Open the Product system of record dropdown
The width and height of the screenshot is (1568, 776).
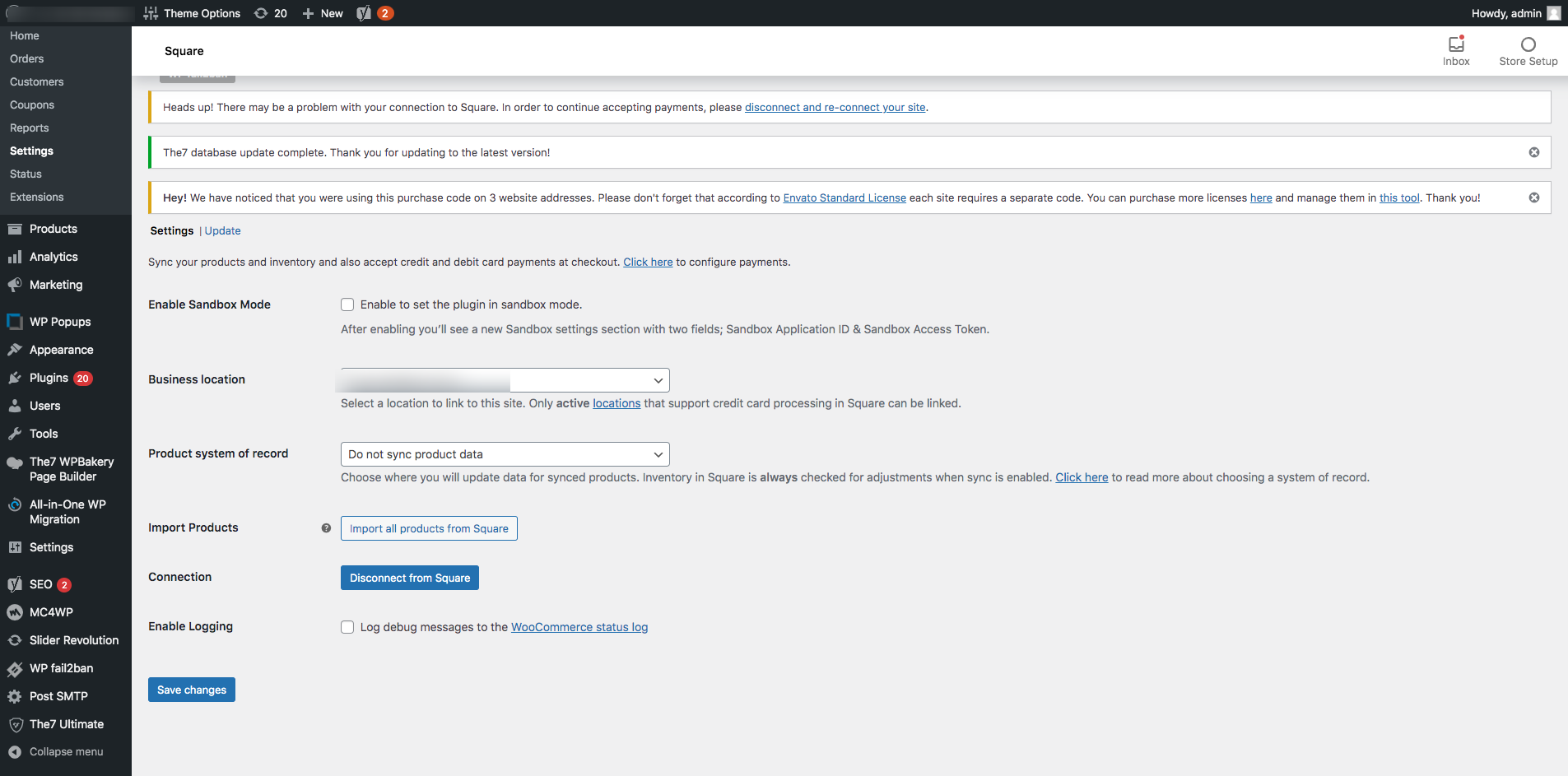[505, 454]
